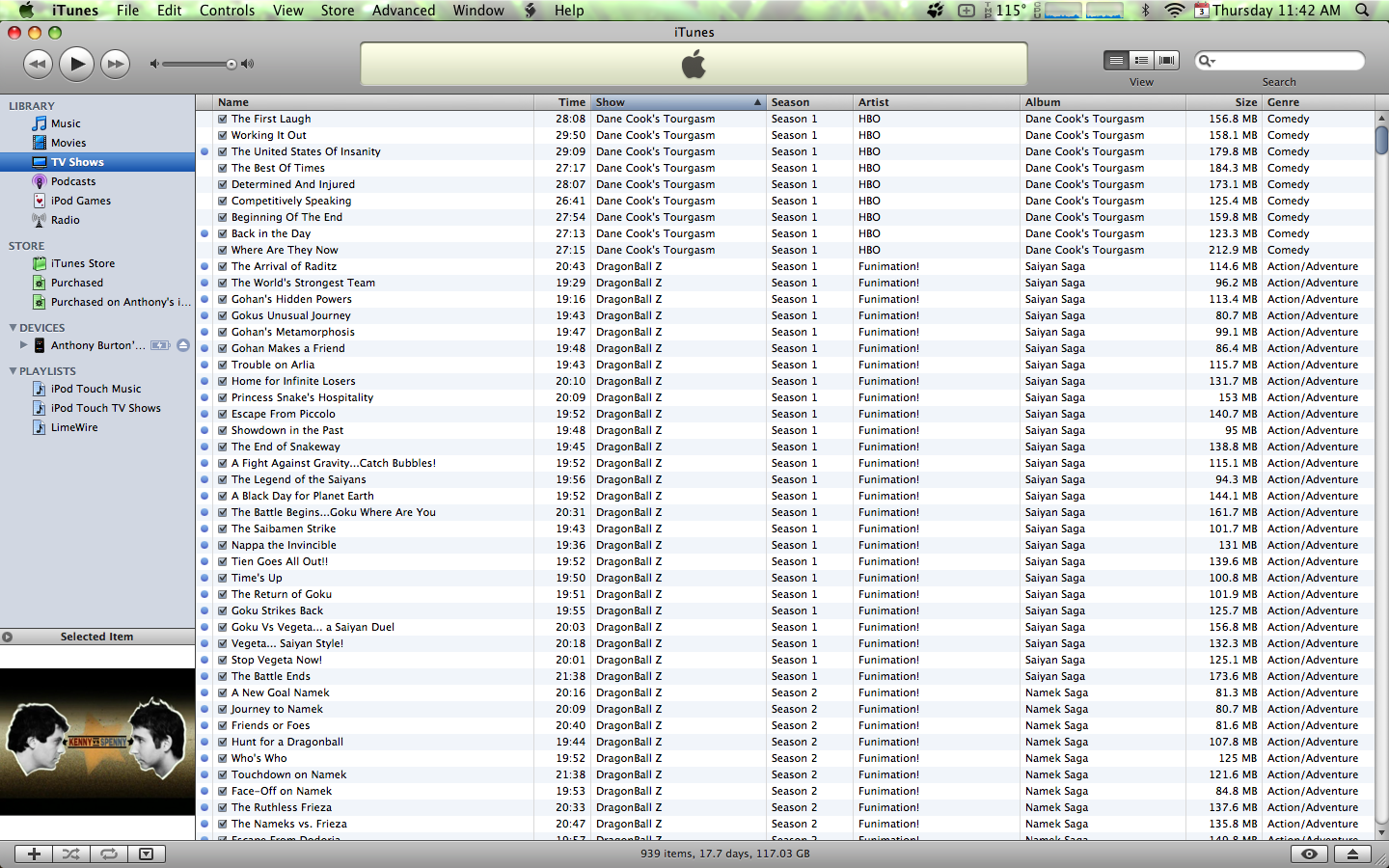
Task: Create a new playlist with plus button
Action: (x=34, y=854)
